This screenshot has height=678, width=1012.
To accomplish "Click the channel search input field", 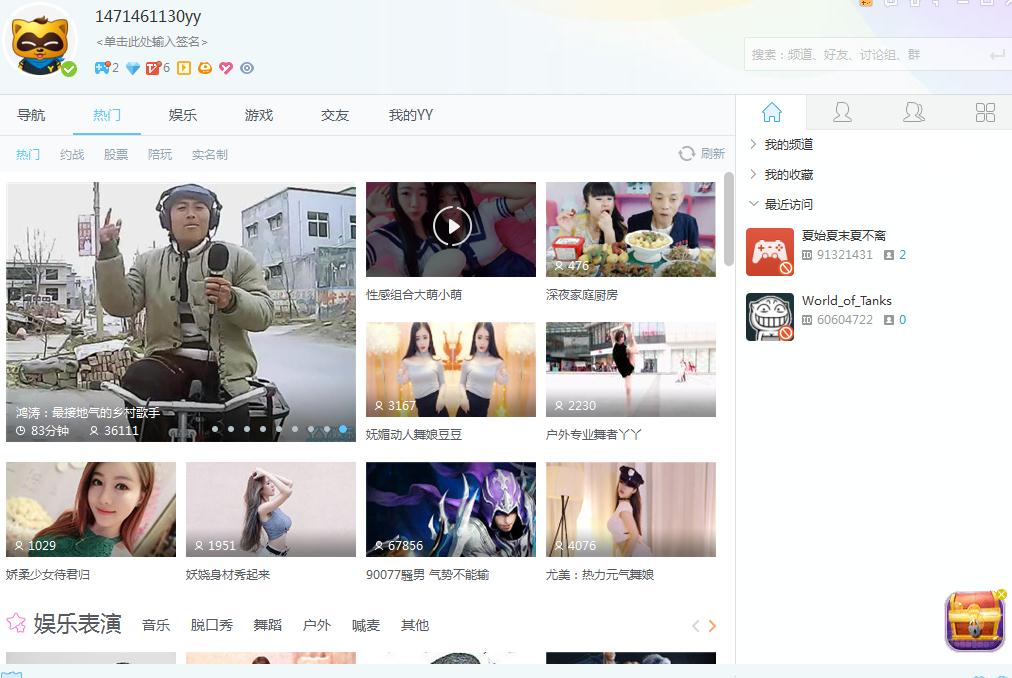I will (865, 55).
